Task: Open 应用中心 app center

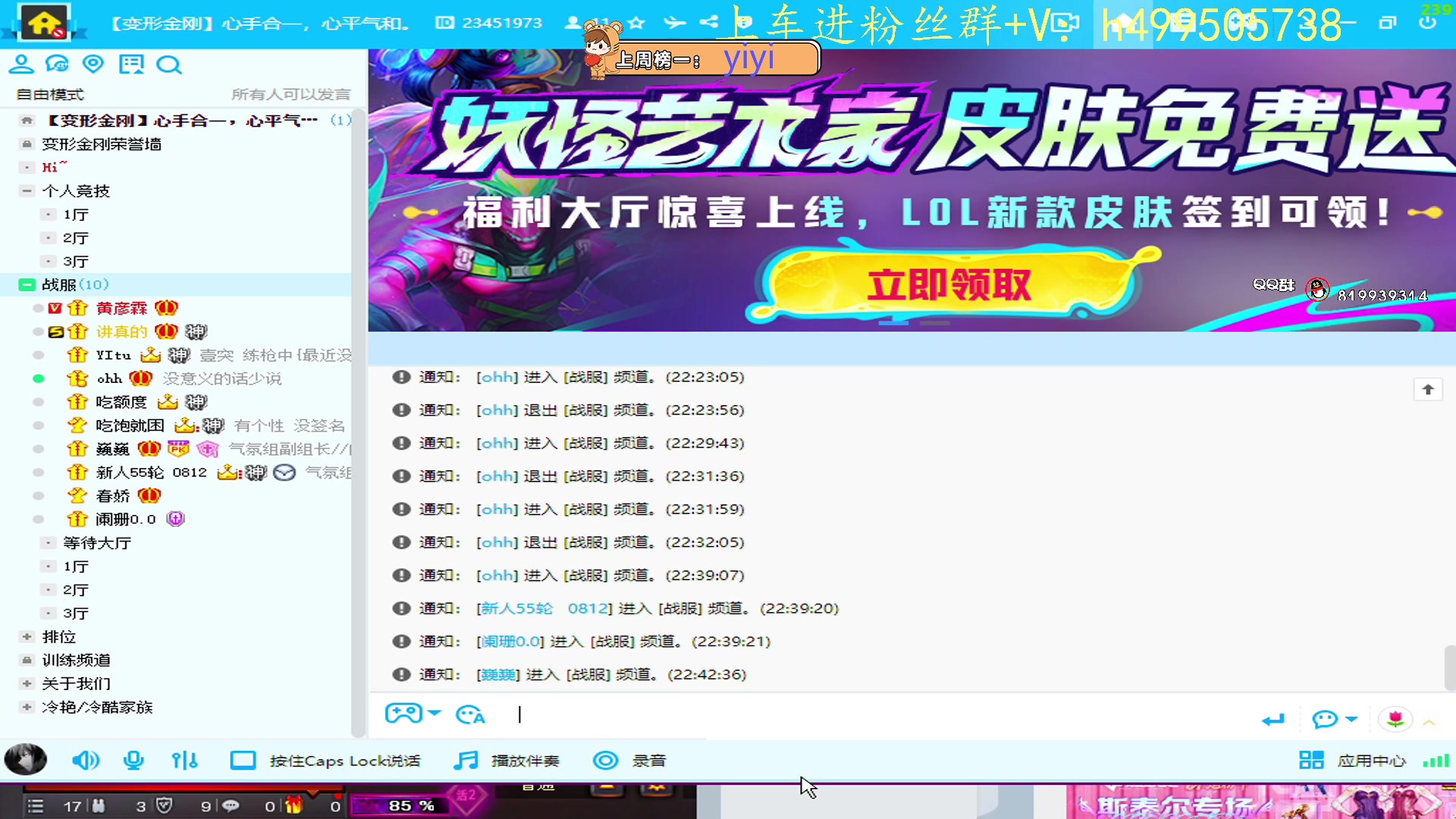Action: pyautogui.click(x=1352, y=761)
